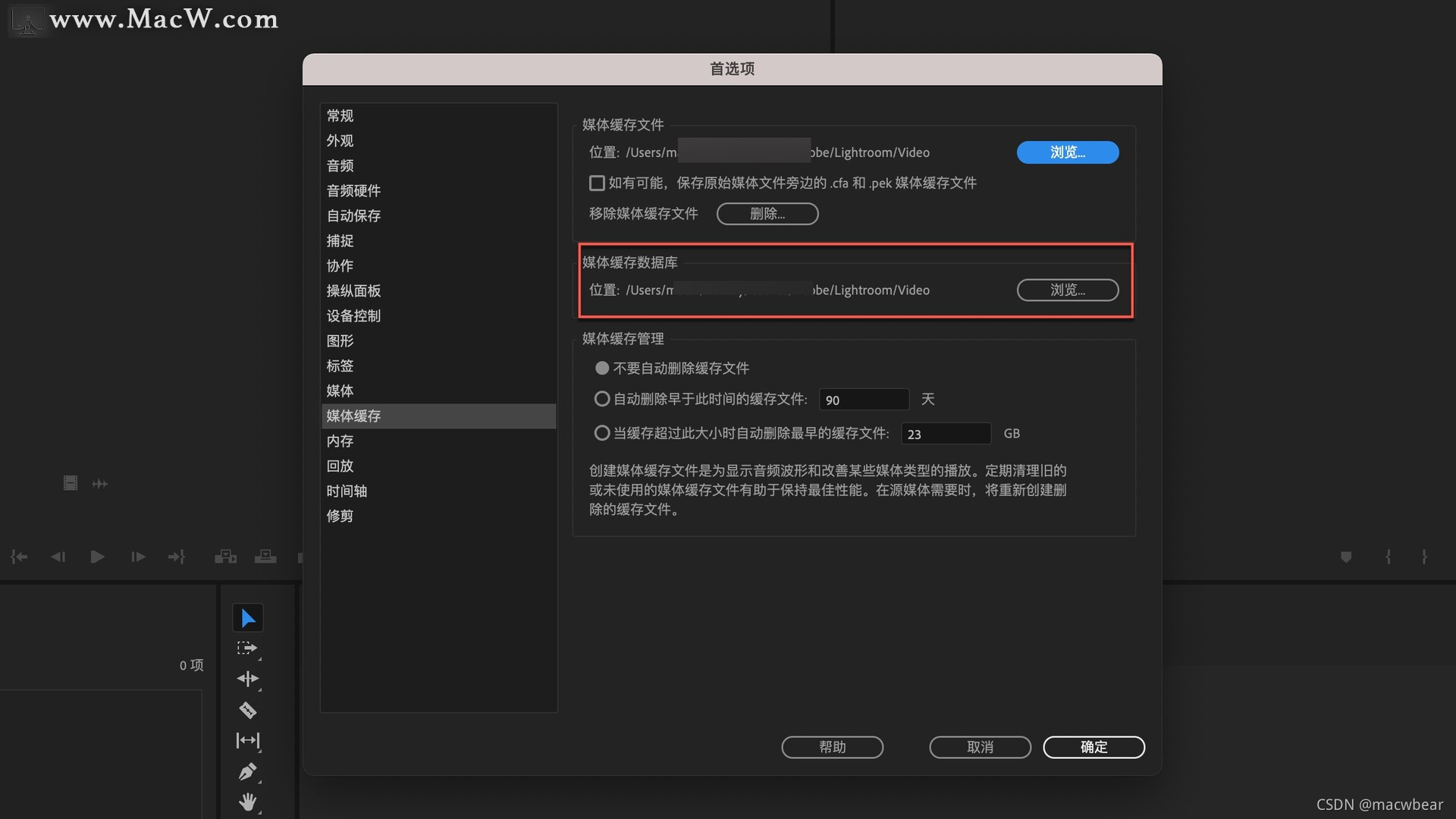The image size is (1456, 819).
Task: Confirm preferences with 确定 button
Action: point(1093,747)
